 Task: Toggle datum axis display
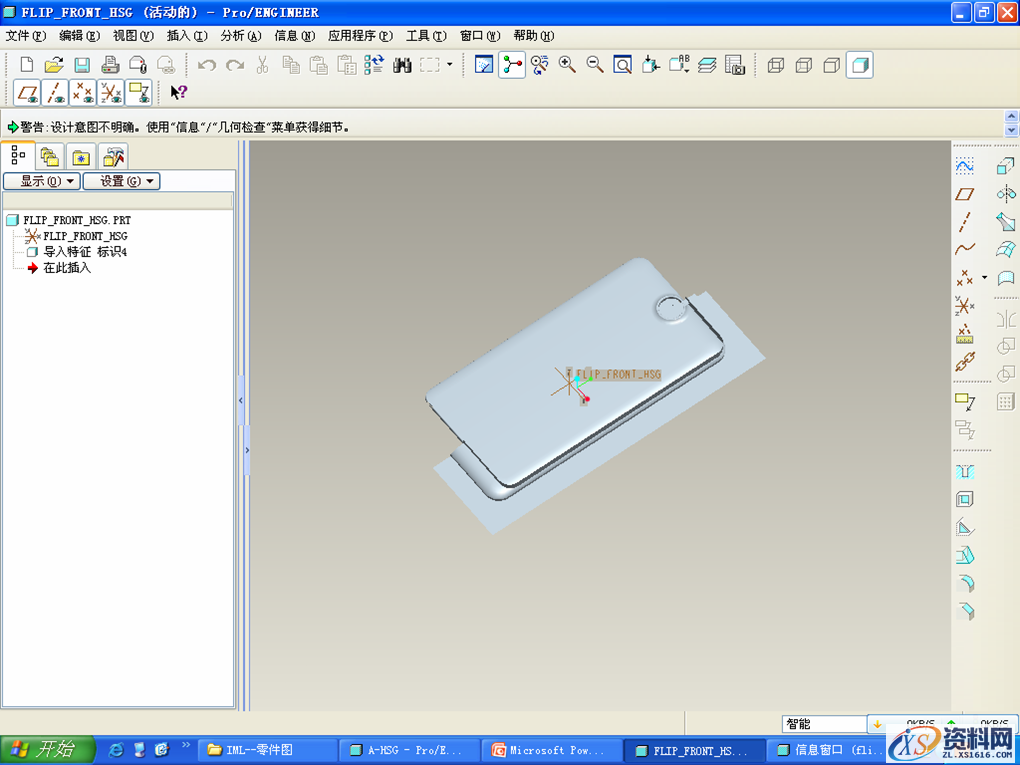point(55,93)
